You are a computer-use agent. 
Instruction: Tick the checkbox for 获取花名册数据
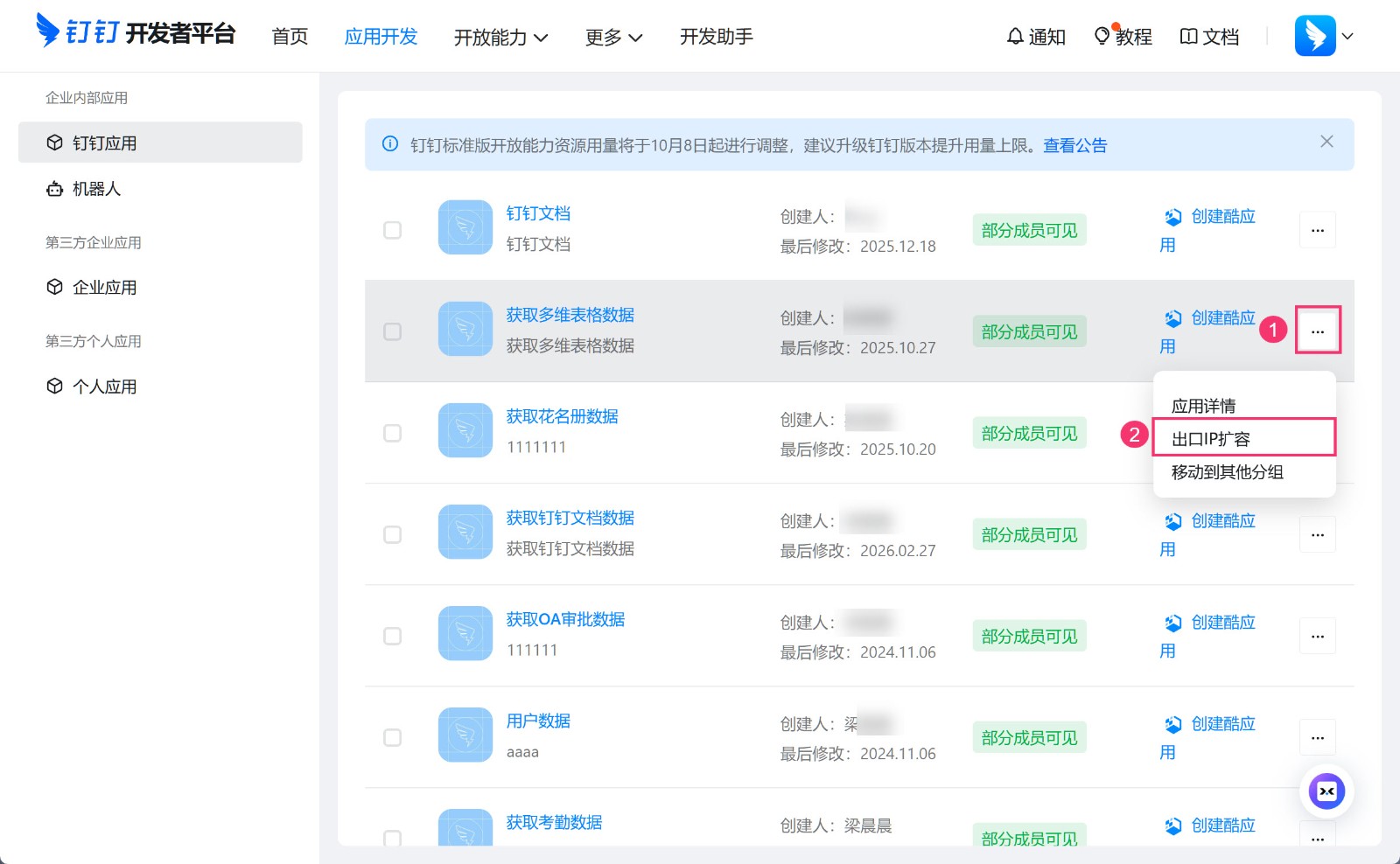[x=393, y=433]
